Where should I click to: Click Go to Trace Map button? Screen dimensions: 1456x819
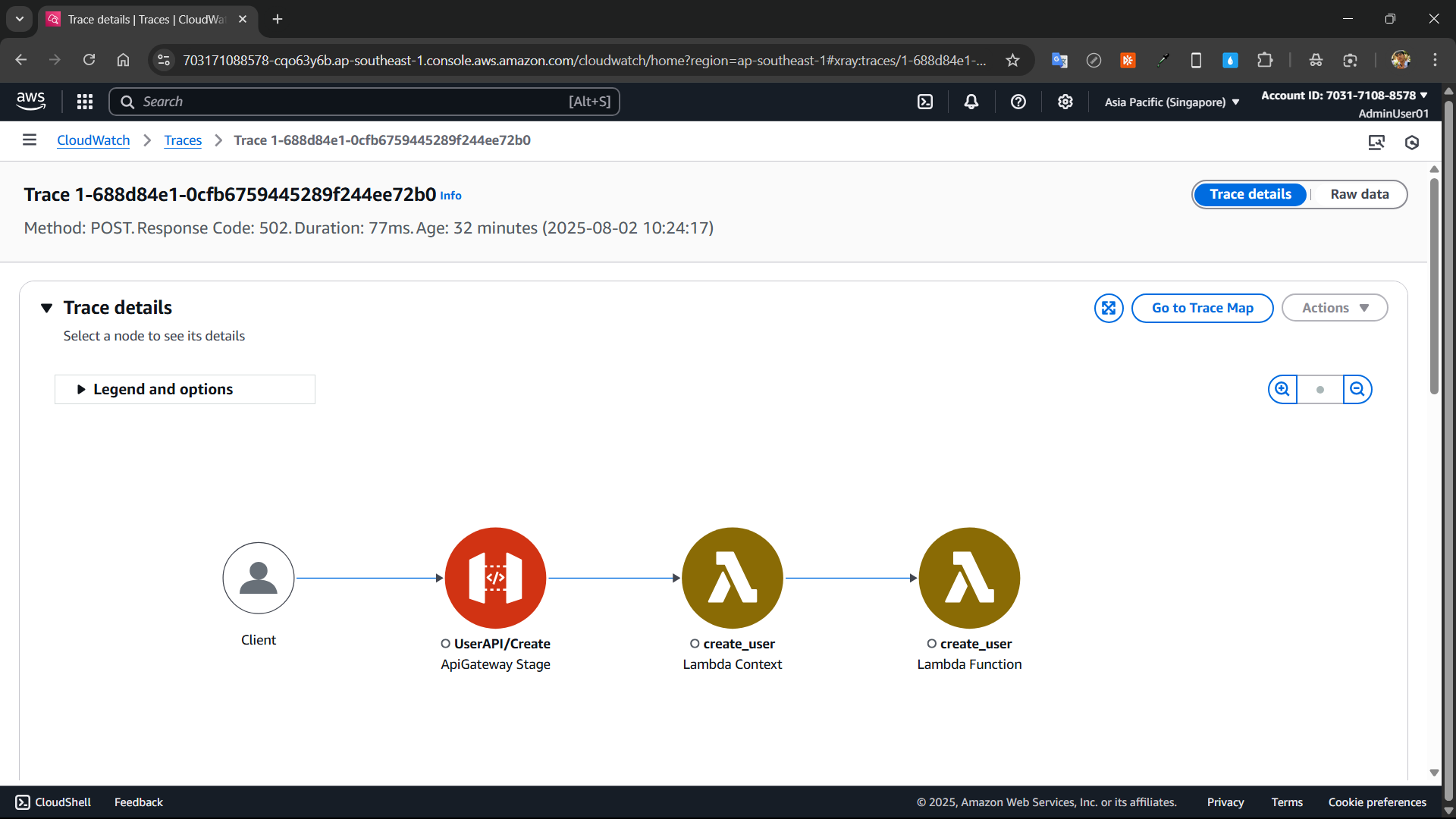[x=1202, y=308]
